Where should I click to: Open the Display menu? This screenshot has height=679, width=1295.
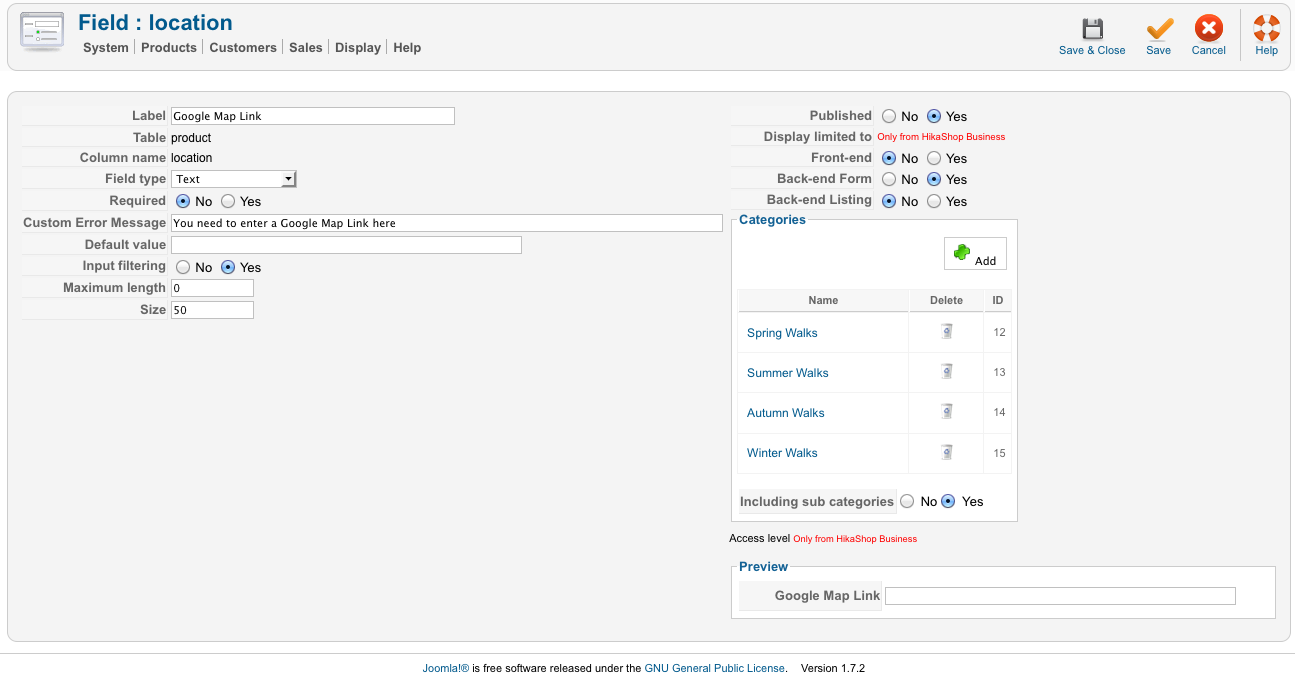point(358,47)
